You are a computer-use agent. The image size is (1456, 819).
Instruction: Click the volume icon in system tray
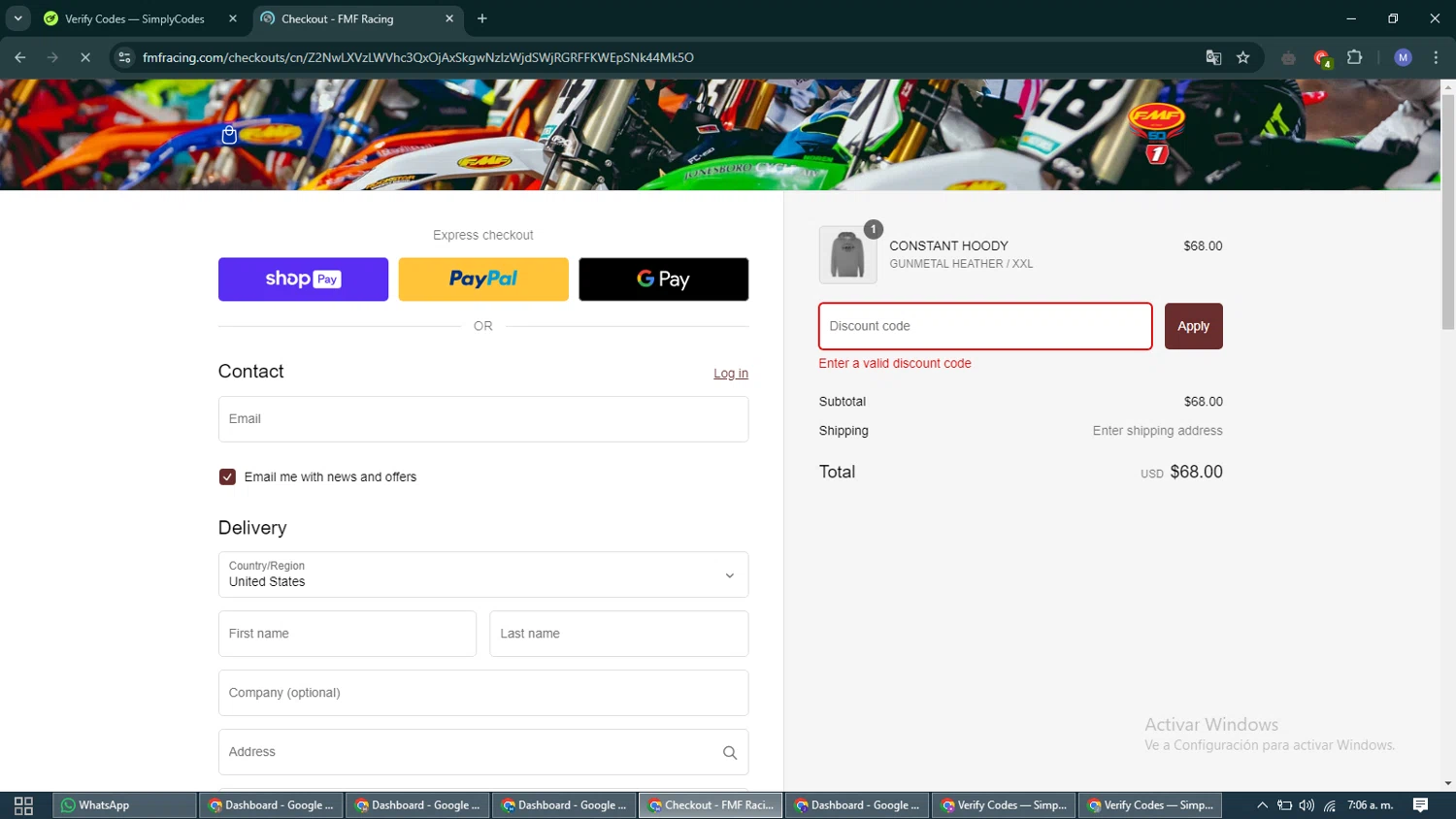point(1307,805)
